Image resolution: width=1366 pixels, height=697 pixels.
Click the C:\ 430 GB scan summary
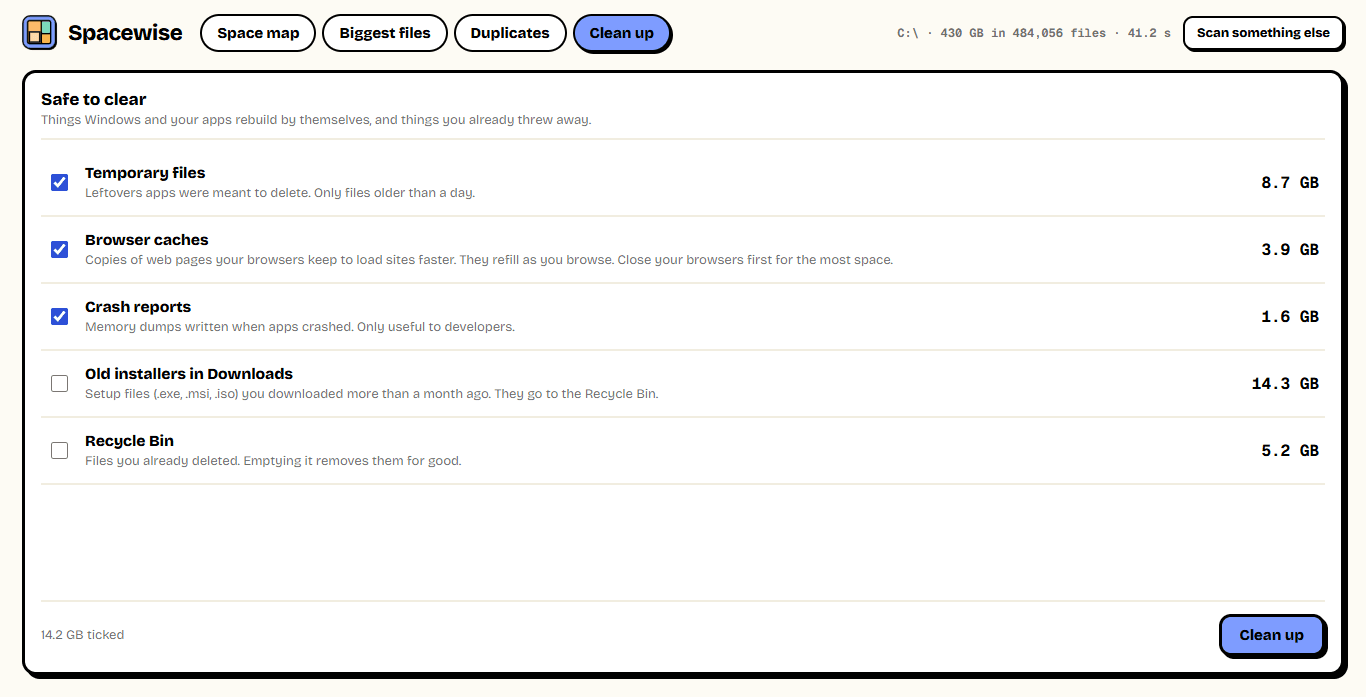(1034, 33)
